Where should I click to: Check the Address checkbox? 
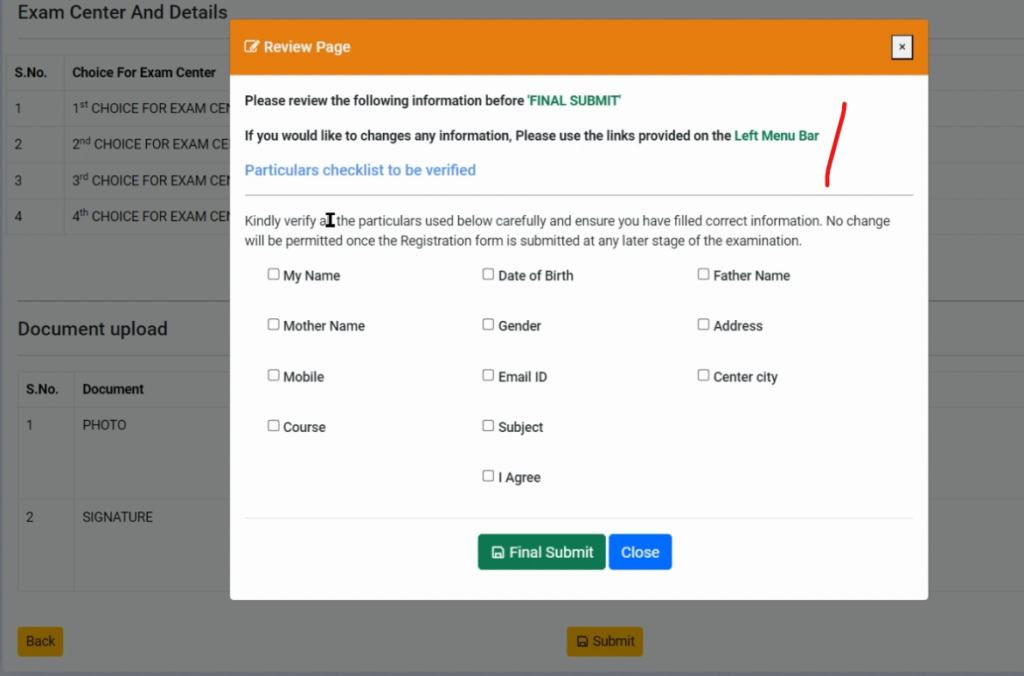[703, 325]
